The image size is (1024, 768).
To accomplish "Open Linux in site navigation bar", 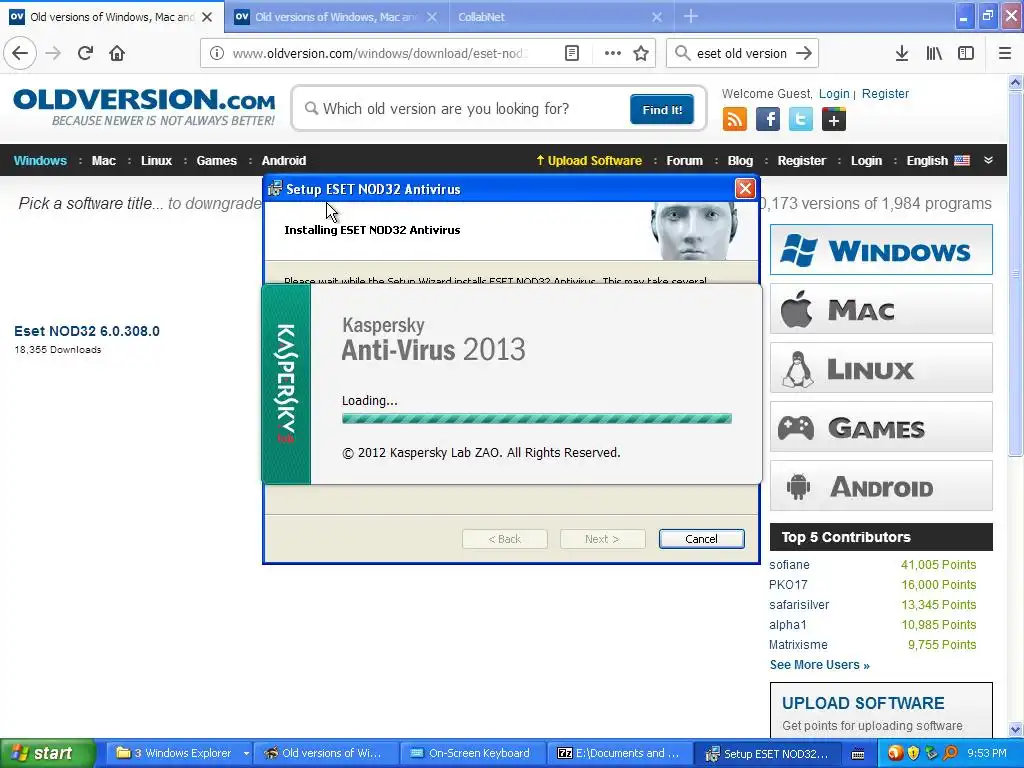I will [x=156, y=160].
